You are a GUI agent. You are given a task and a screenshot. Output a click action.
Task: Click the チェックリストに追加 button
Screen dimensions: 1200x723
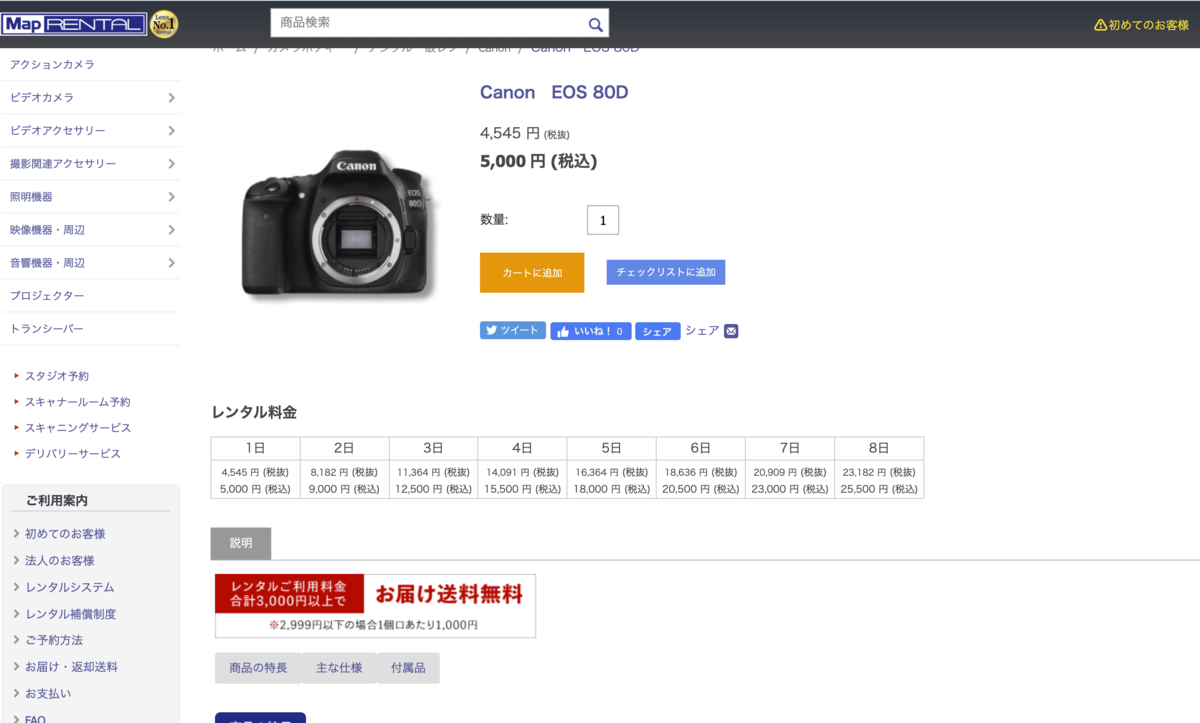[x=666, y=272]
